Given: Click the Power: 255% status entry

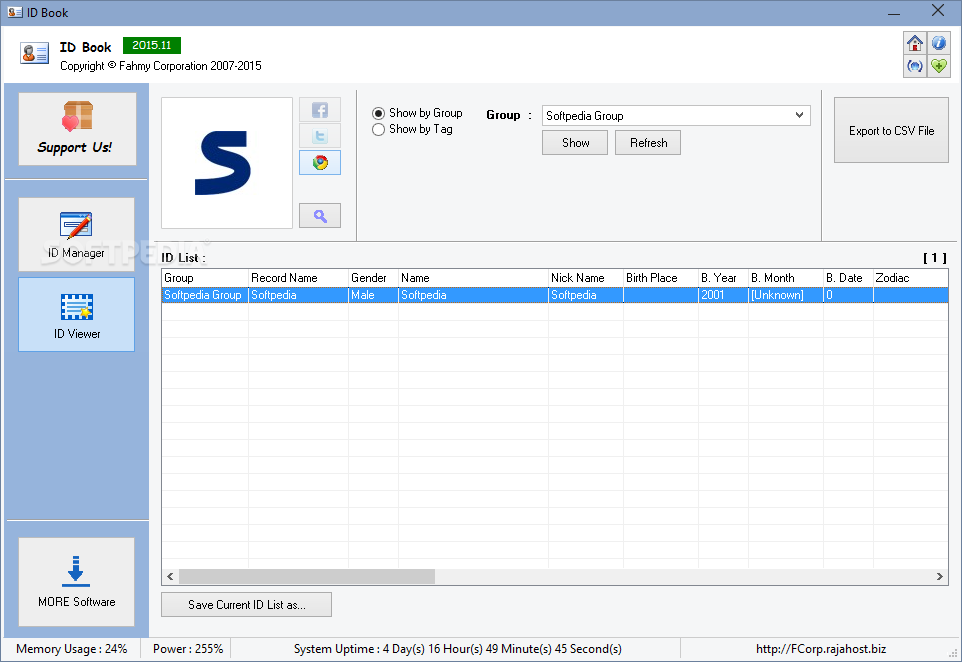Looking at the screenshot, I should point(188,649).
